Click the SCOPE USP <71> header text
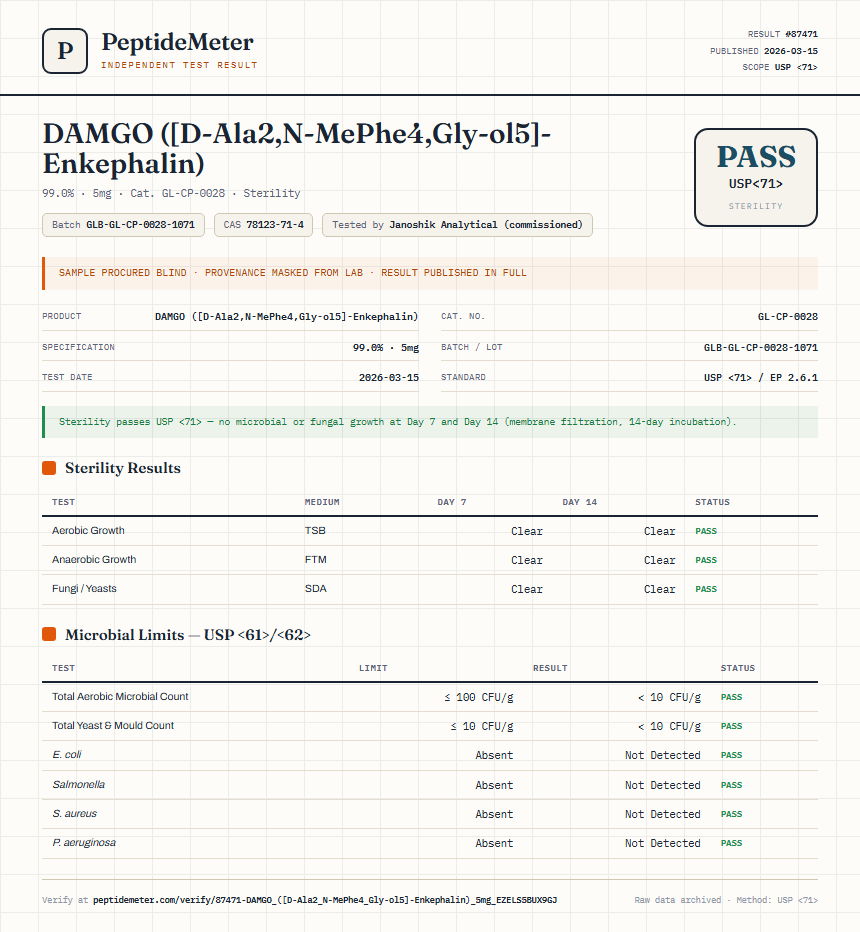 [780, 67]
